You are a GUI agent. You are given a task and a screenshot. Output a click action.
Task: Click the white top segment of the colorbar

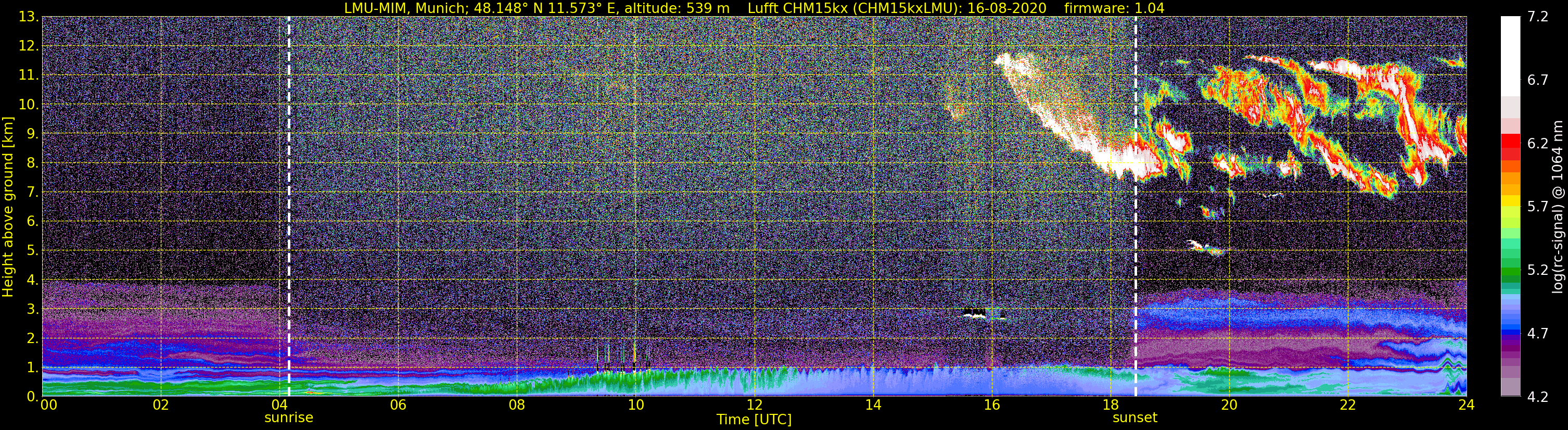1510,56
